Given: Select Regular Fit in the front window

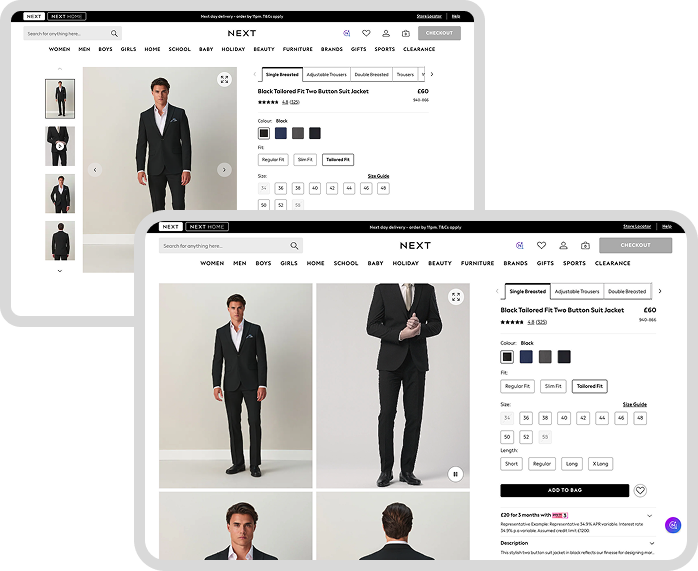Looking at the screenshot, I should 517,386.
